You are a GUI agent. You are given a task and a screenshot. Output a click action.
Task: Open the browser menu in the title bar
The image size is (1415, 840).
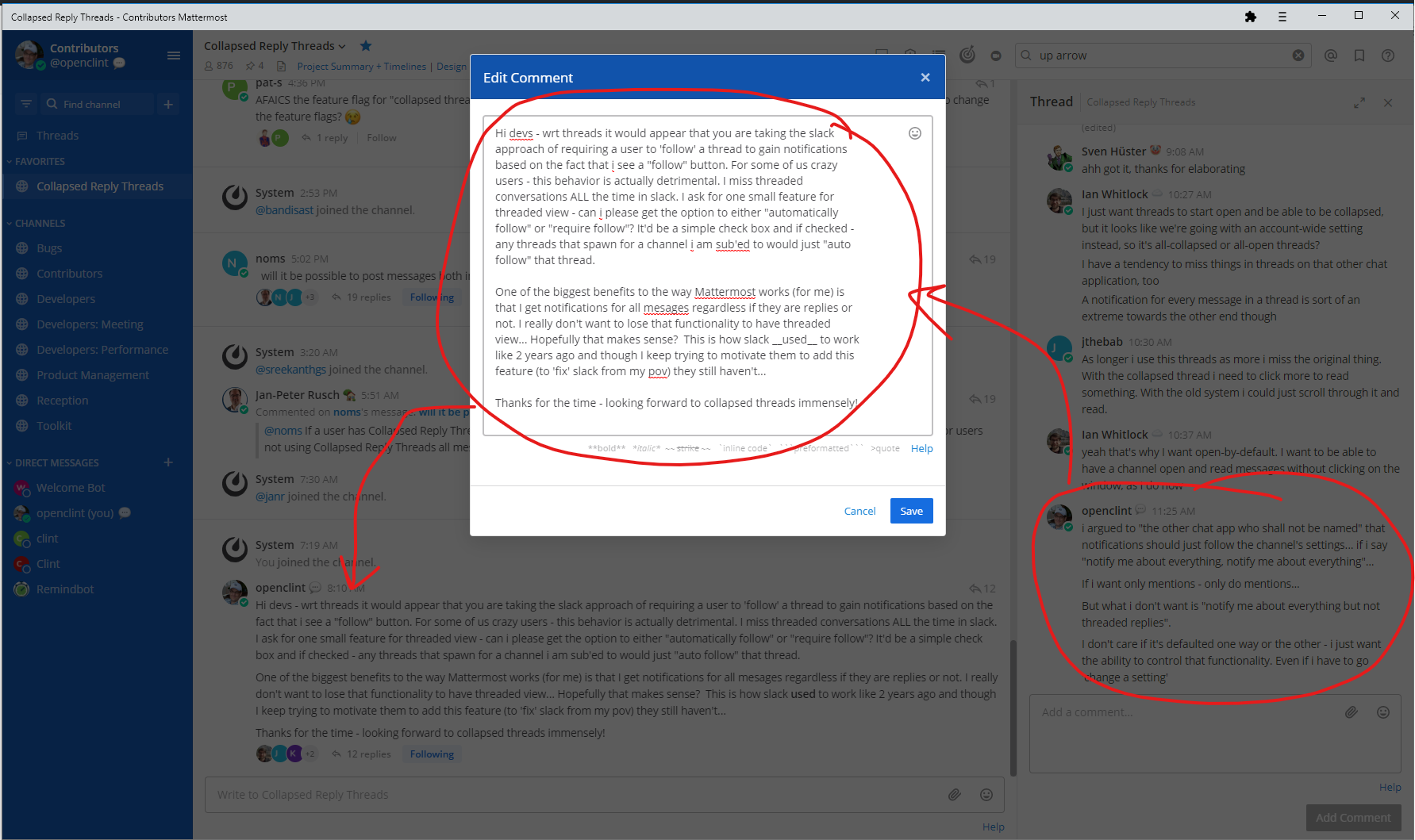1282,16
